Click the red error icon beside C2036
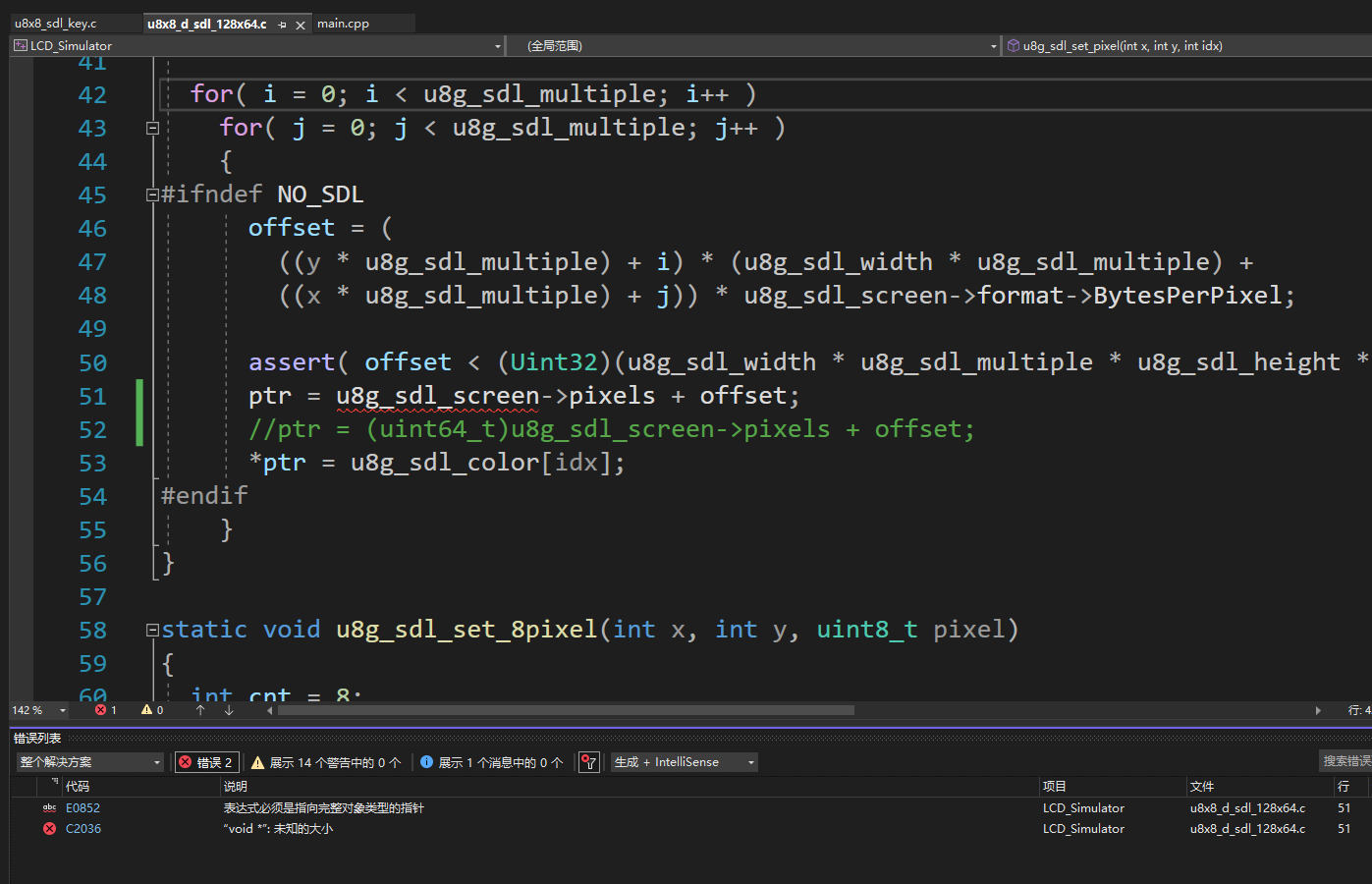 tap(51, 828)
